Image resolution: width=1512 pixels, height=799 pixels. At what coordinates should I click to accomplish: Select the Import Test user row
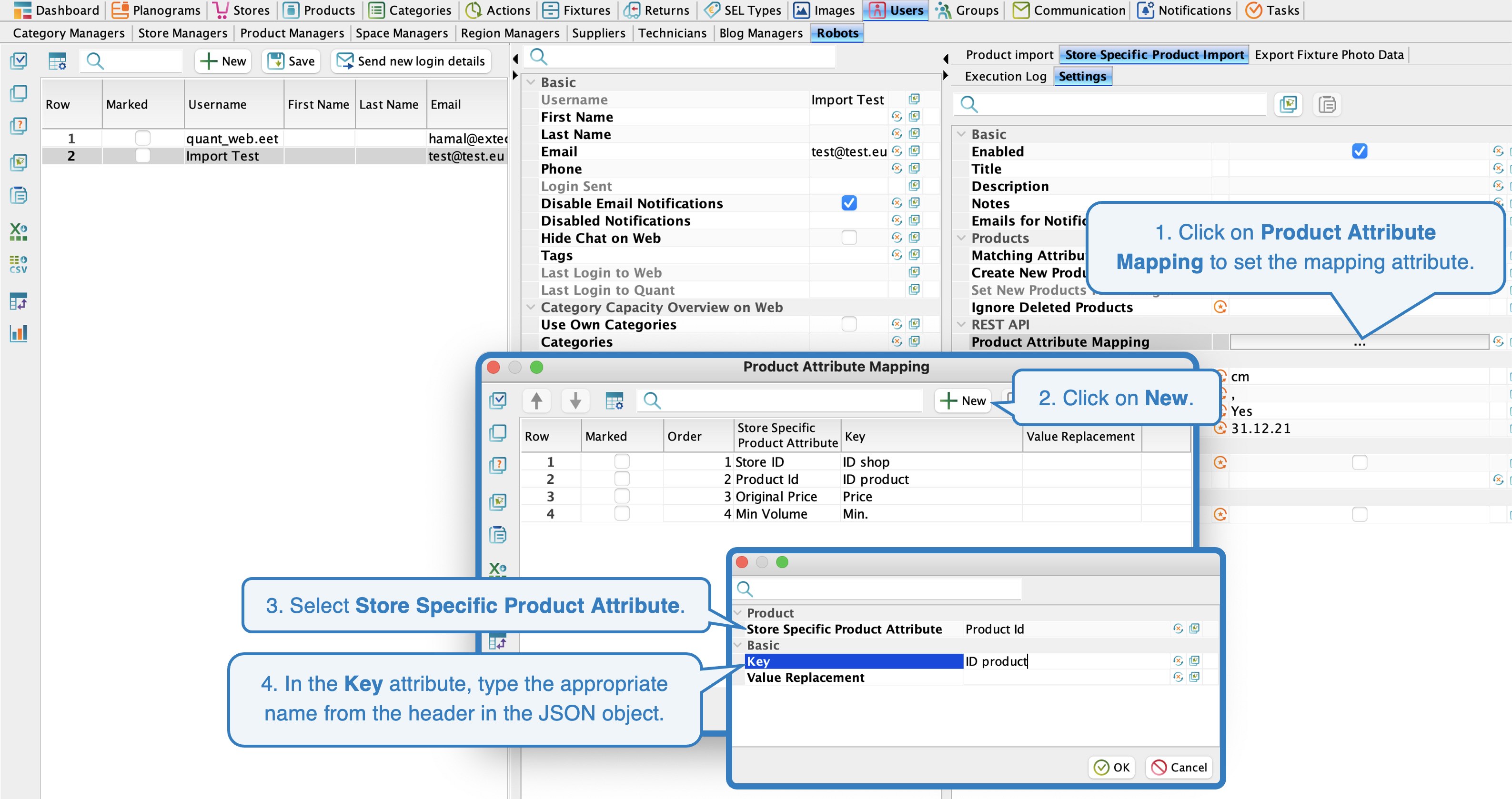(x=222, y=156)
